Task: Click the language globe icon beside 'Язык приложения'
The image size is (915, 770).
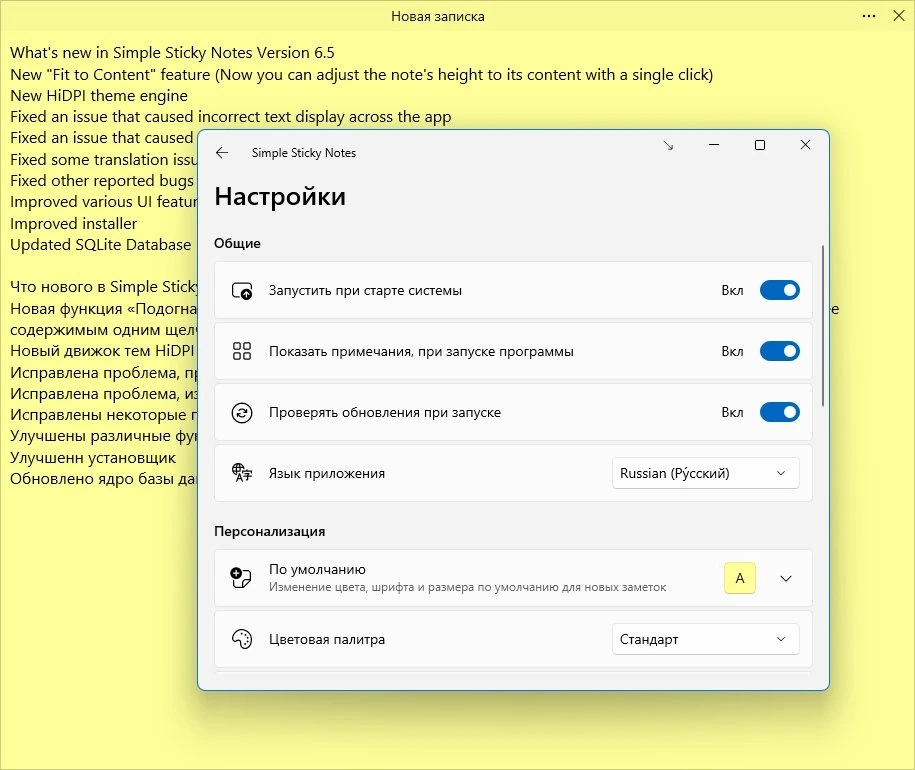Action: (x=242, y=473)
